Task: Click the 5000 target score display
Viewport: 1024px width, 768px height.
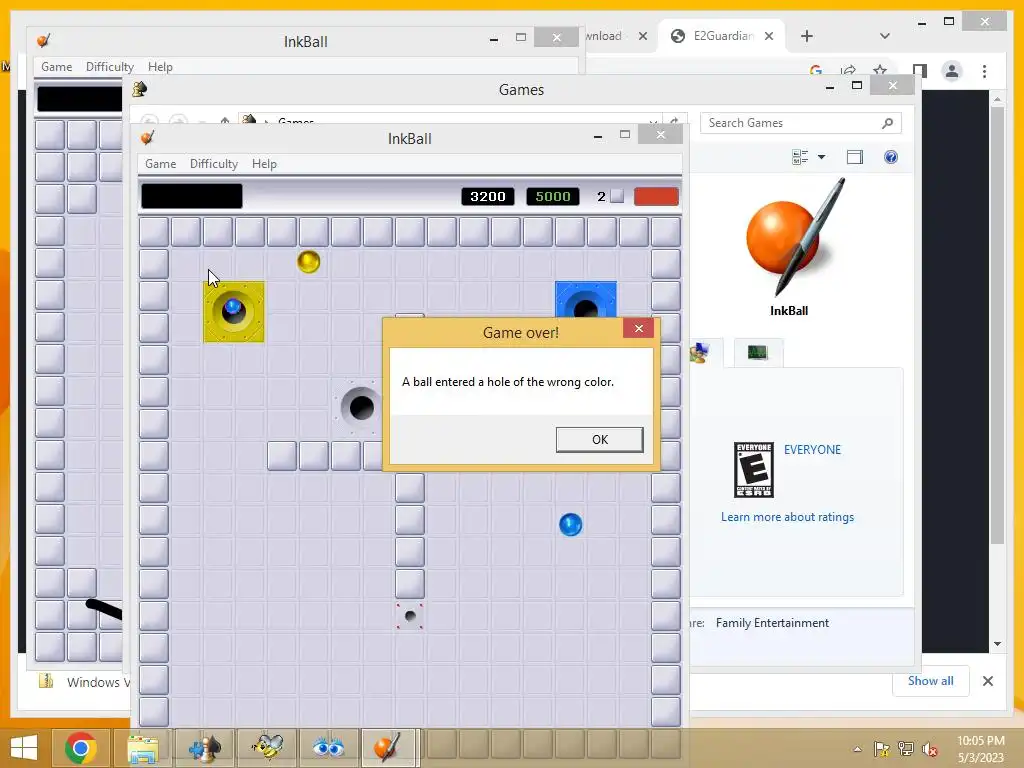Action: coord(552,197)
